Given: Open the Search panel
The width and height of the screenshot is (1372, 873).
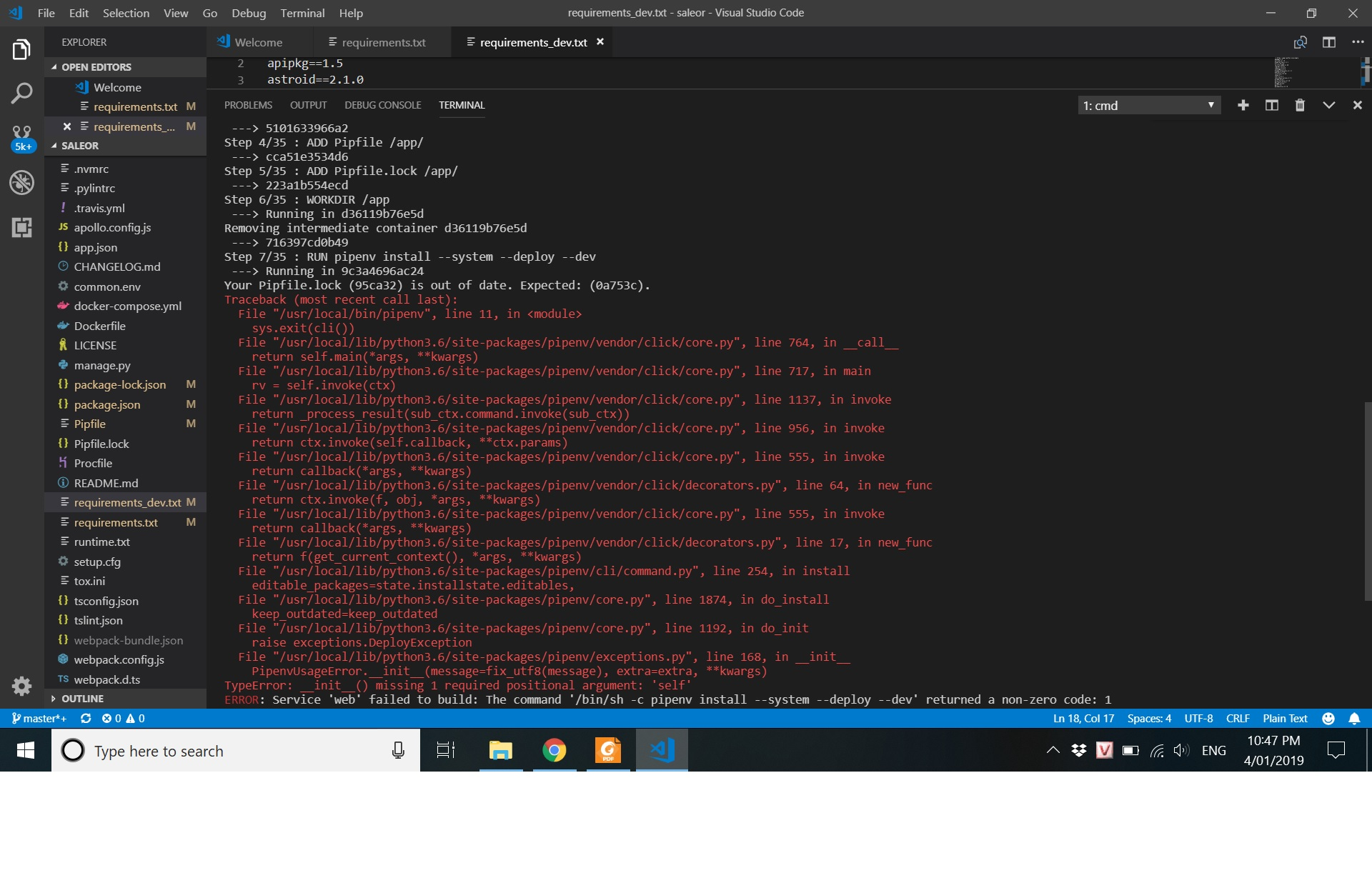Looking at the screenshot, I should tap(22, 94).
